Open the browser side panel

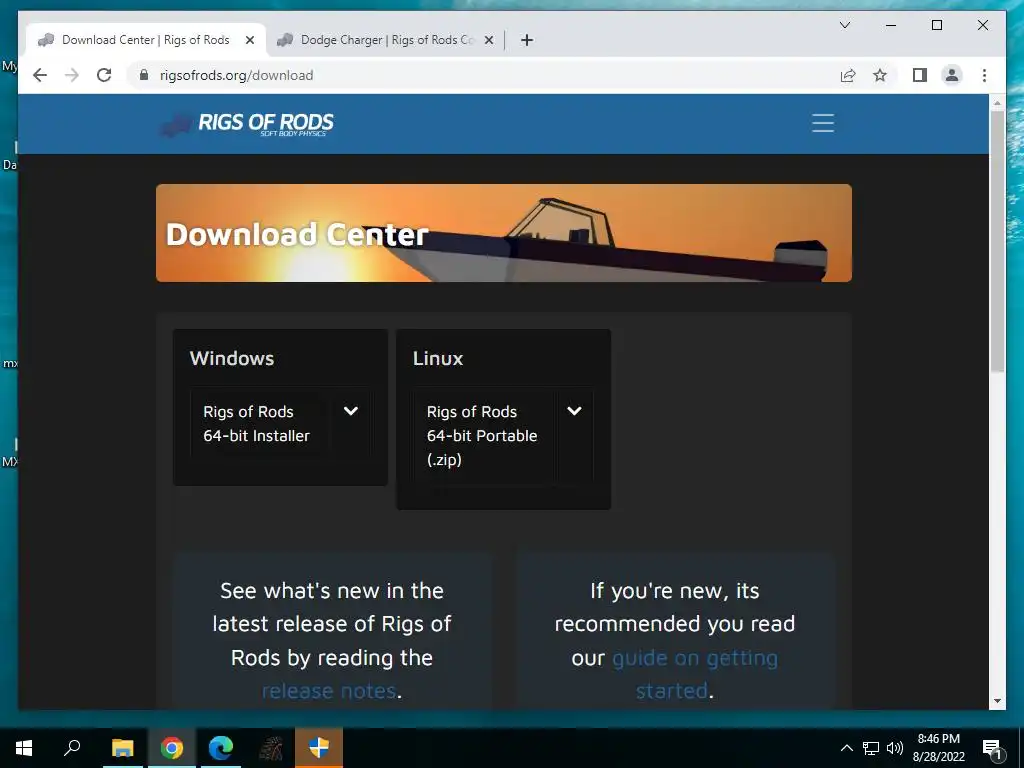click(920, 75)
